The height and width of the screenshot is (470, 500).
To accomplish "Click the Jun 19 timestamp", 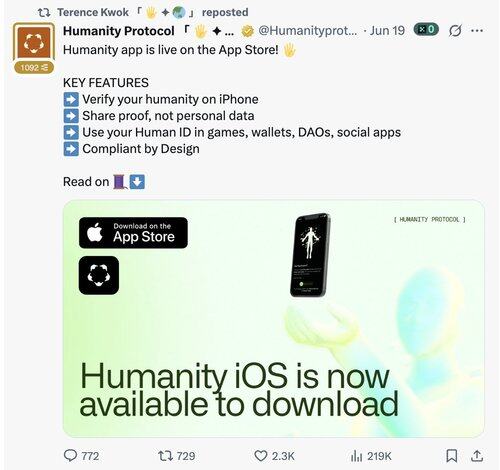I will click(387, 31).
